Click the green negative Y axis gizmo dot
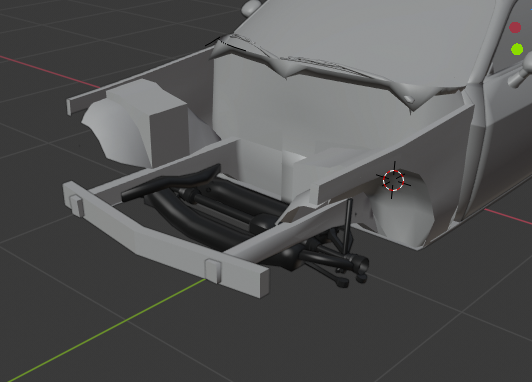Image resolution: width=532 pixels, height=382 pixels. 517,49
